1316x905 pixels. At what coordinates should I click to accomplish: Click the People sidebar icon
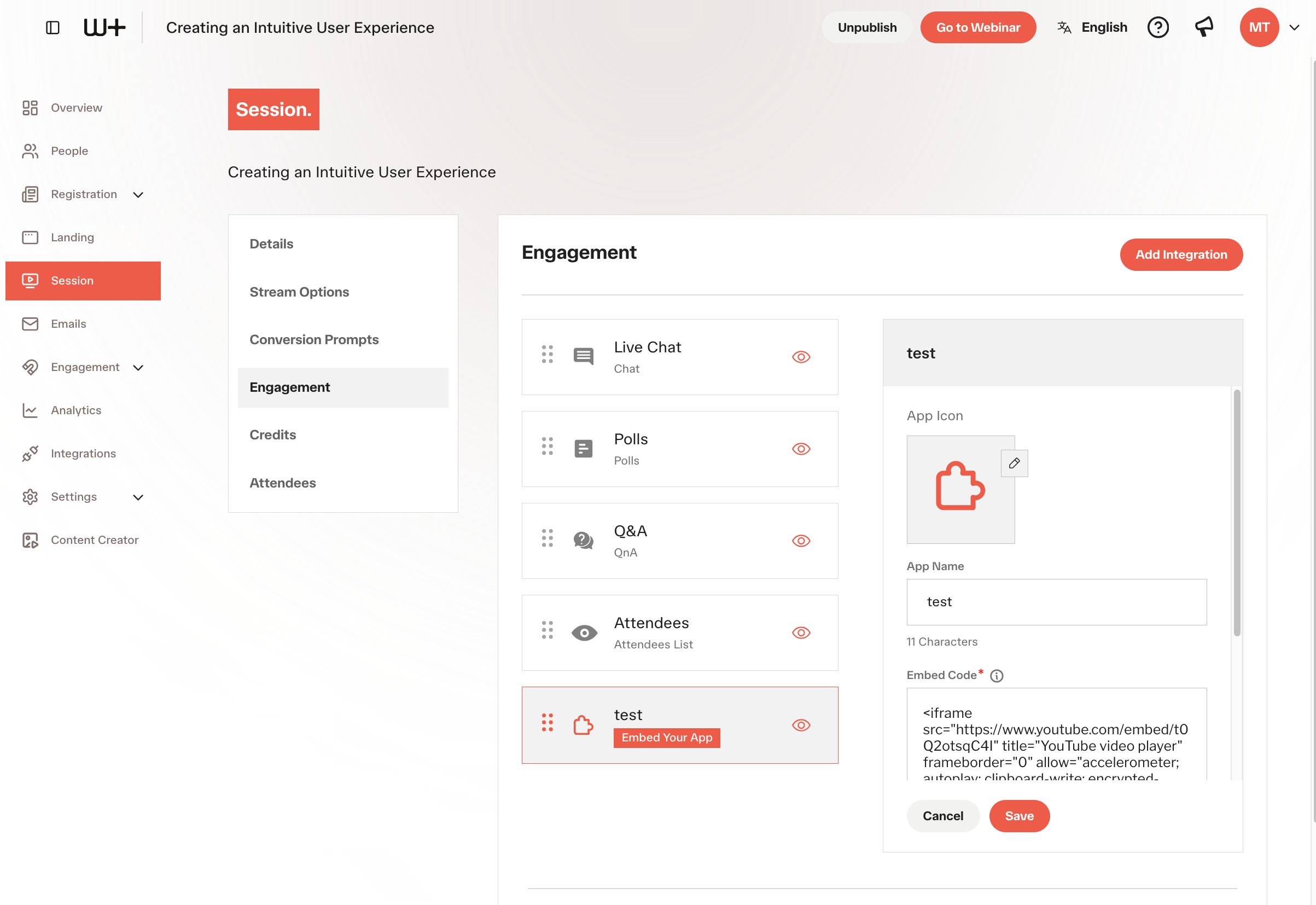pyautogui.click(x=30, y=151)
